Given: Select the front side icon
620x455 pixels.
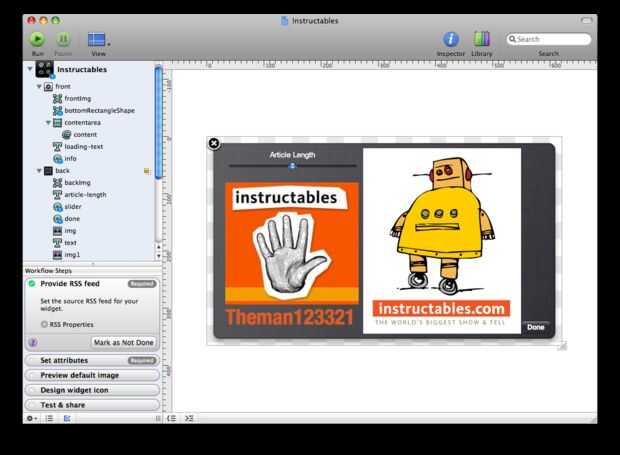Looking at the screenshot, I should click(48, 87).
